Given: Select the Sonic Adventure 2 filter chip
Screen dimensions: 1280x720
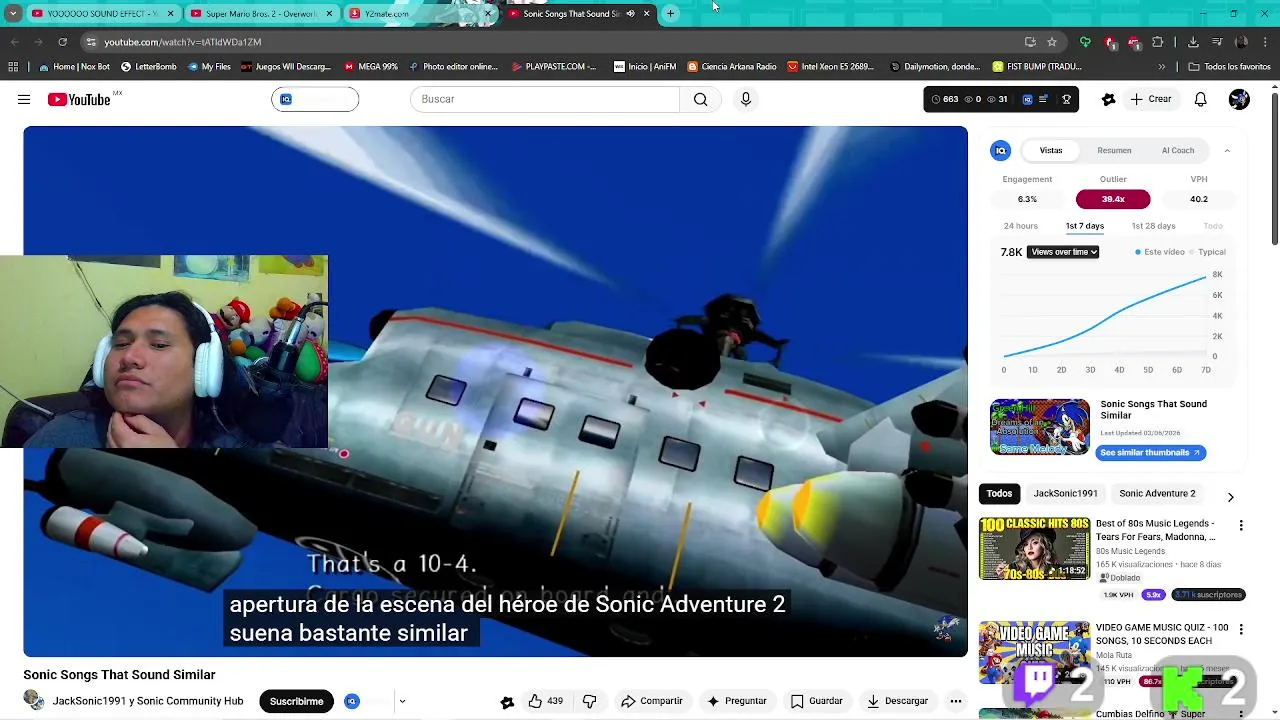Looking at the screenshot, I should pyautogui.click(x=1157, y=494).
